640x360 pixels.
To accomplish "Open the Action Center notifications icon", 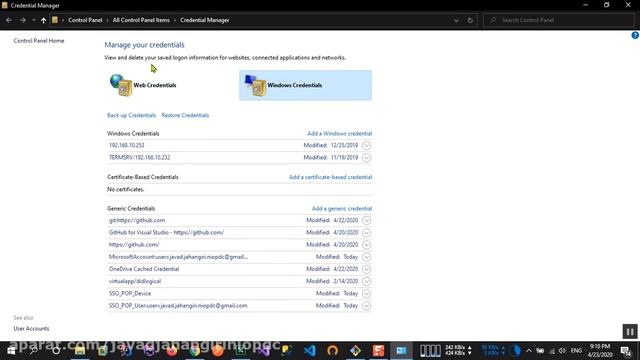I will point(626,351).
